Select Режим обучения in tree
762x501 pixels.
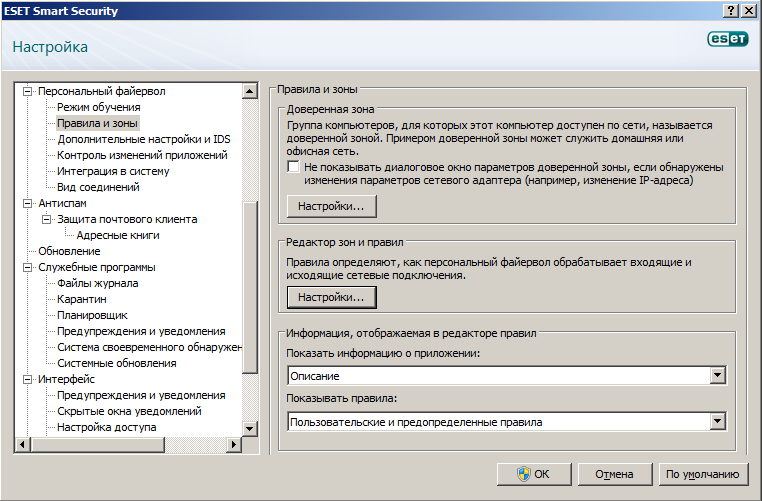pyautogui.click(x=99, y=107)
